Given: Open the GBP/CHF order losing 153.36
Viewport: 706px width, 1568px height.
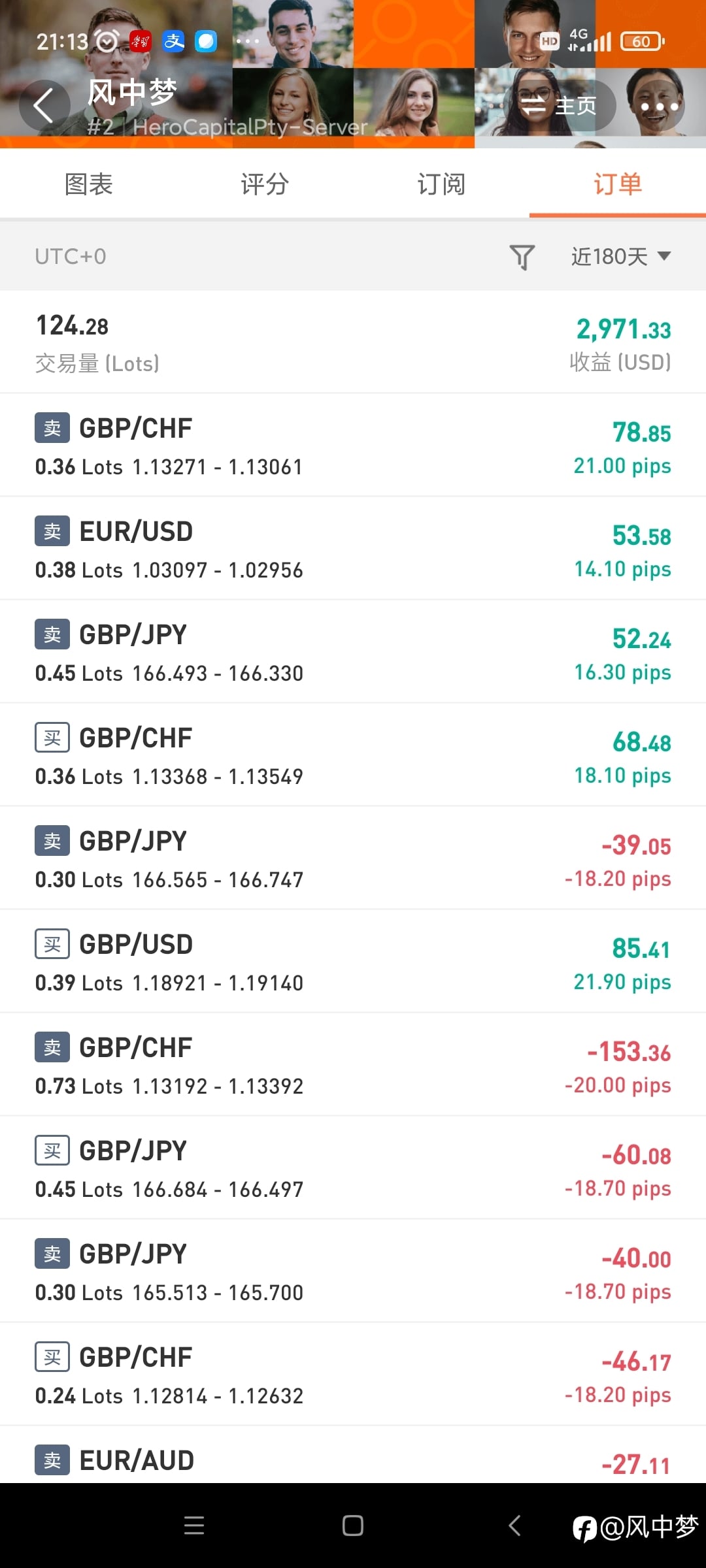Looking at the screenshot, I should click(x=353, y=1065).
